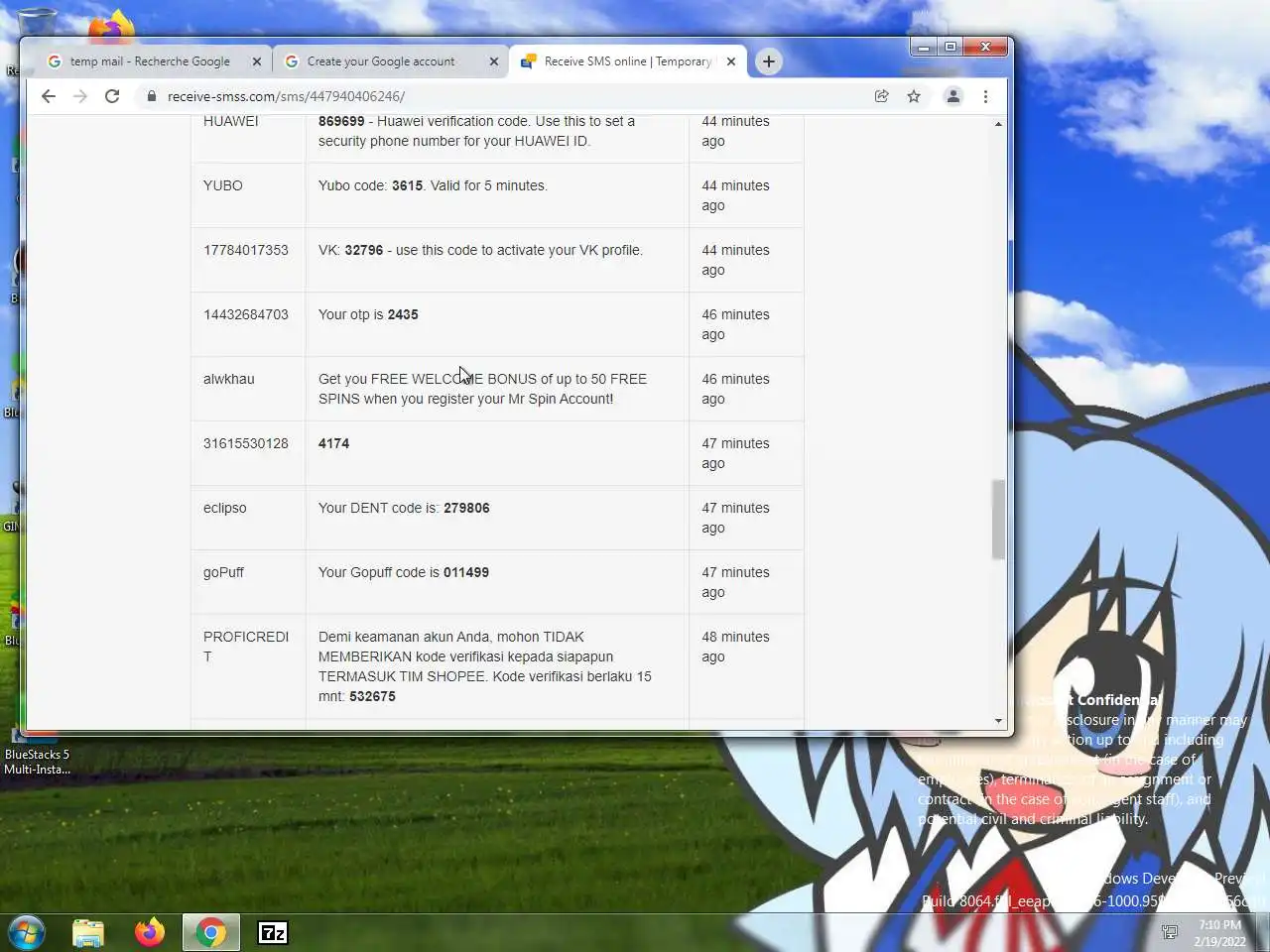Minimize the Chrome window
The width and height of the screenshot is (1270, 952).
click(x=924, y=47)
